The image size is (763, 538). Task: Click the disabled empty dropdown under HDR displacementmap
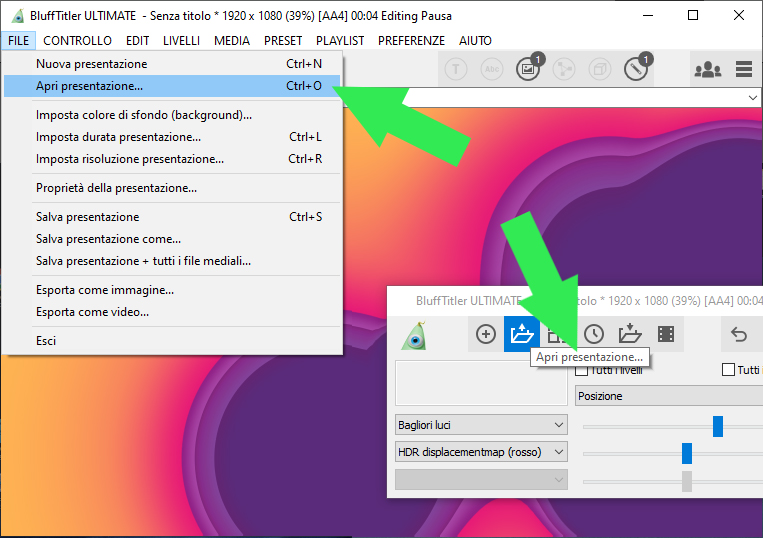pyautogui.click(x=481, y=480)
